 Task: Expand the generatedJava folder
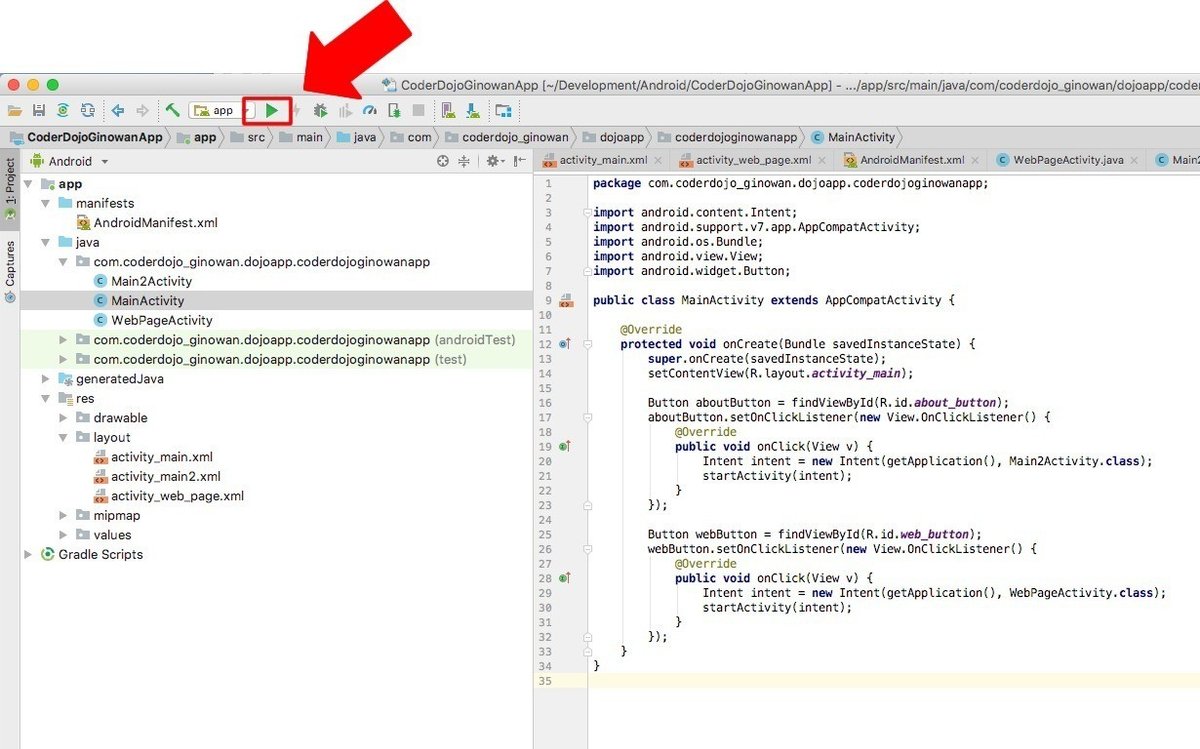(x=46, y=379)
